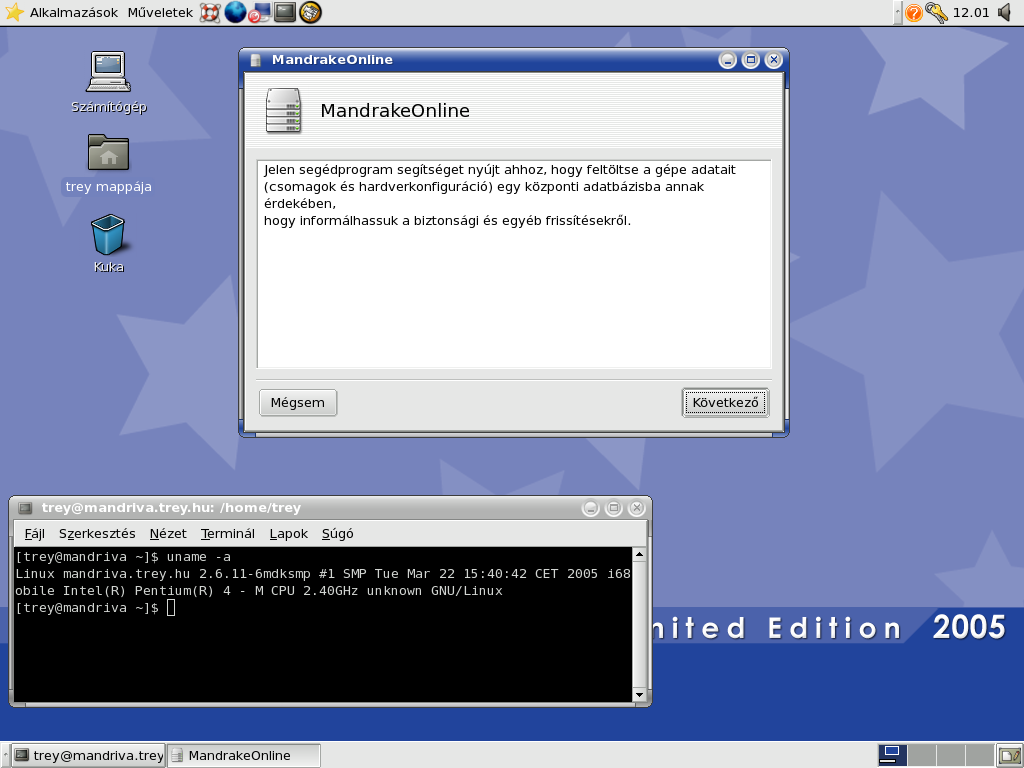Close the MandrakeOnline window
Image resolution: width=1024 pixels, height=768 pixels.
[774, 60]
